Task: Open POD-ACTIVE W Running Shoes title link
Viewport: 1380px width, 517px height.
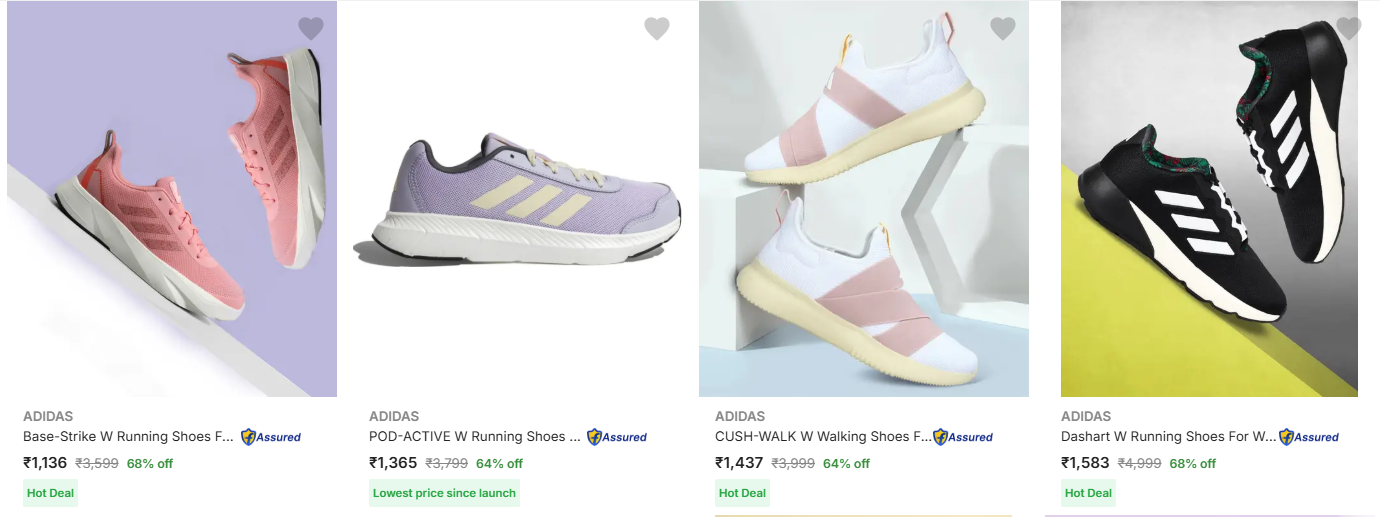Action: coord(475,437)
